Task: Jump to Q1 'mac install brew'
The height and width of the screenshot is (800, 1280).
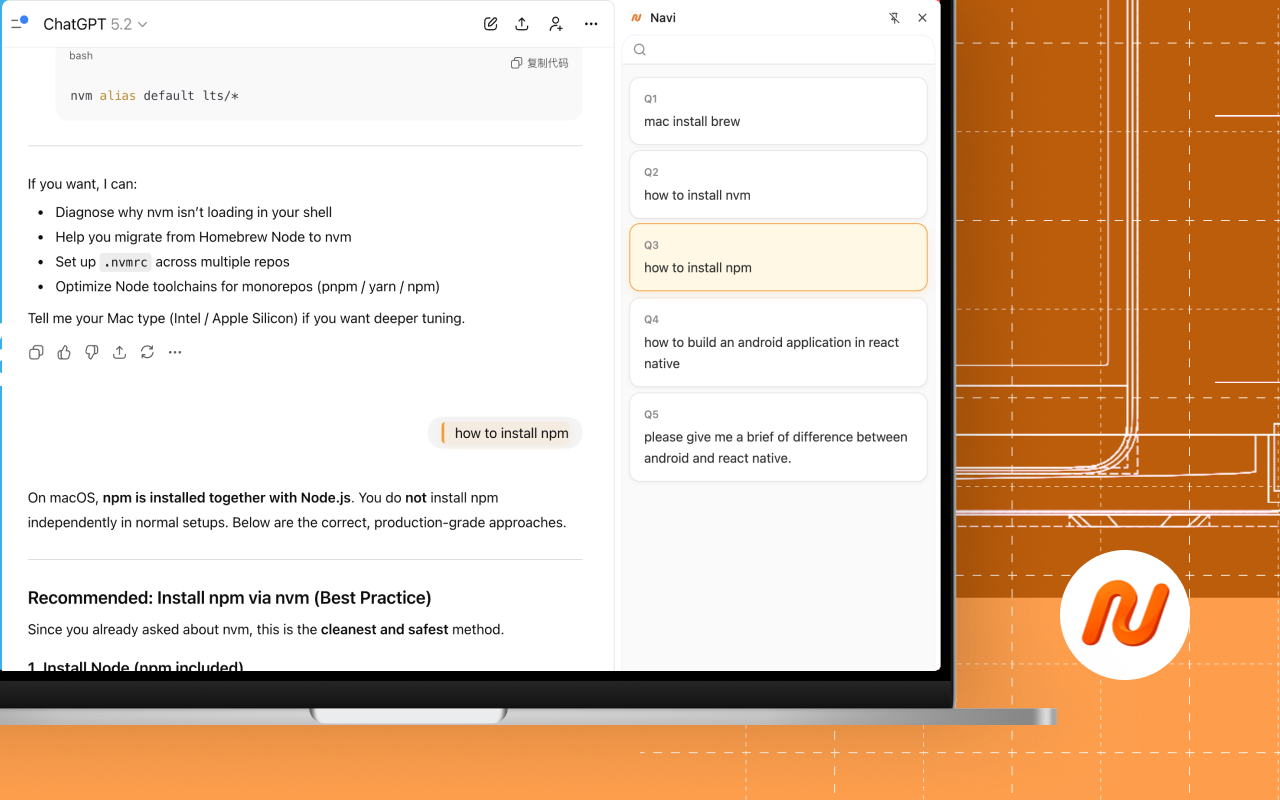Action: click(x=778, y=111)
